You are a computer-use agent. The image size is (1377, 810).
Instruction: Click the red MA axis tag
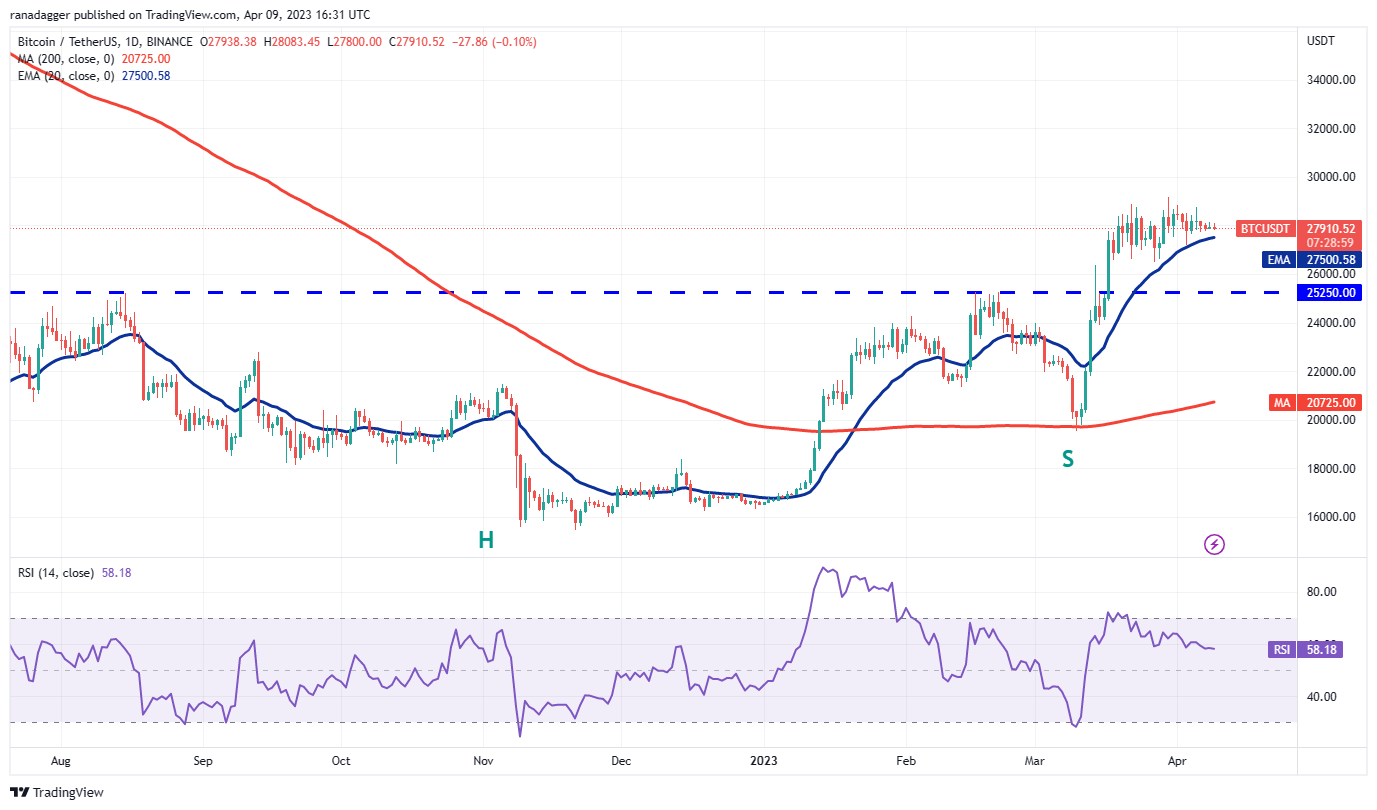click(1282, 402)
